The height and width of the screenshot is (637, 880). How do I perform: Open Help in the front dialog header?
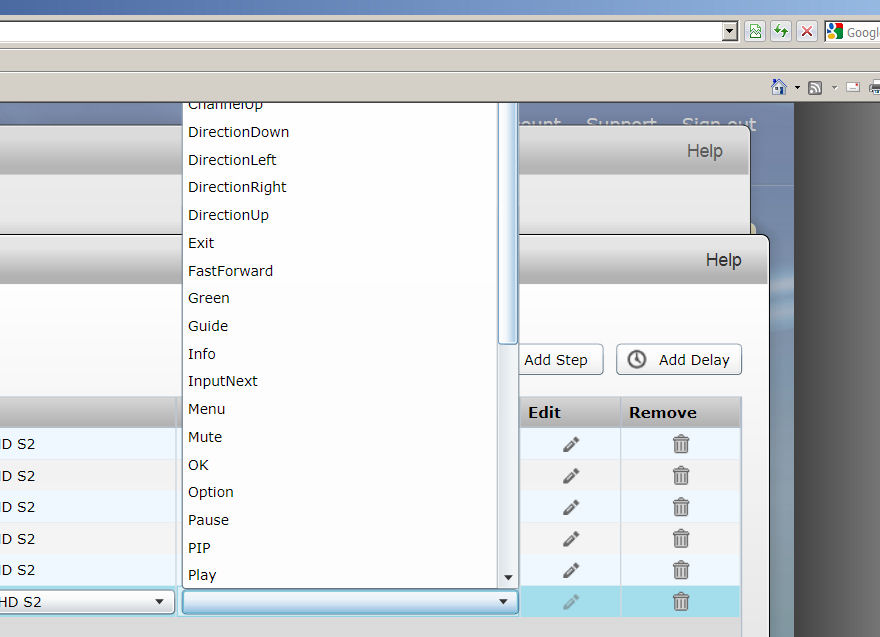tap(723, 260)
